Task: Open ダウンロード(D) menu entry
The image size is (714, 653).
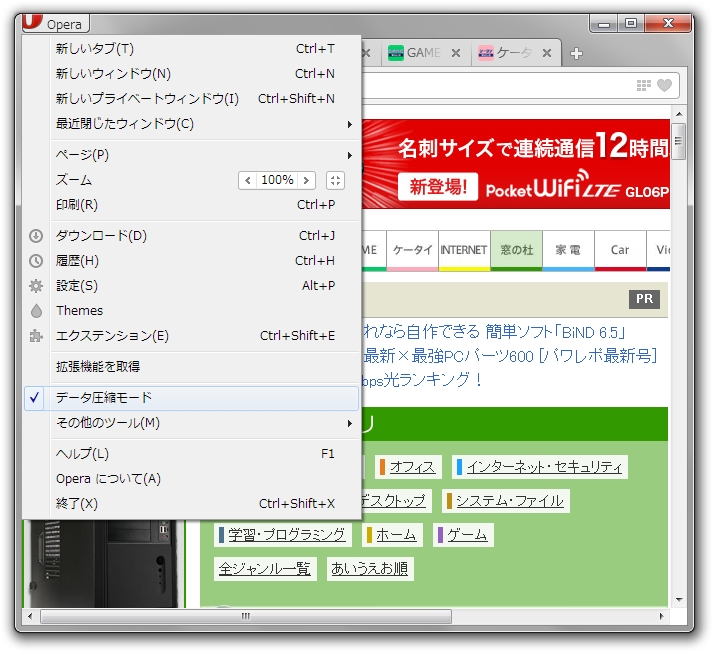Action: tap(191, 236)
